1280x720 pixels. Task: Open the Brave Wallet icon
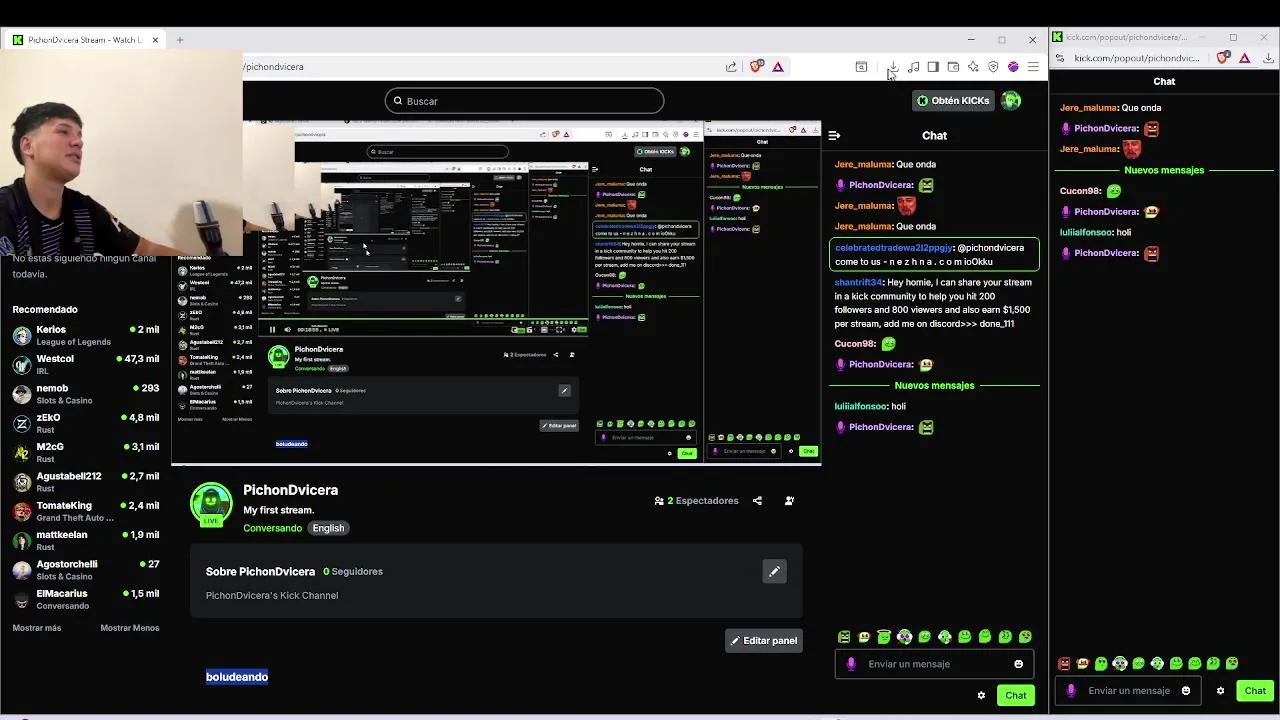953,67
